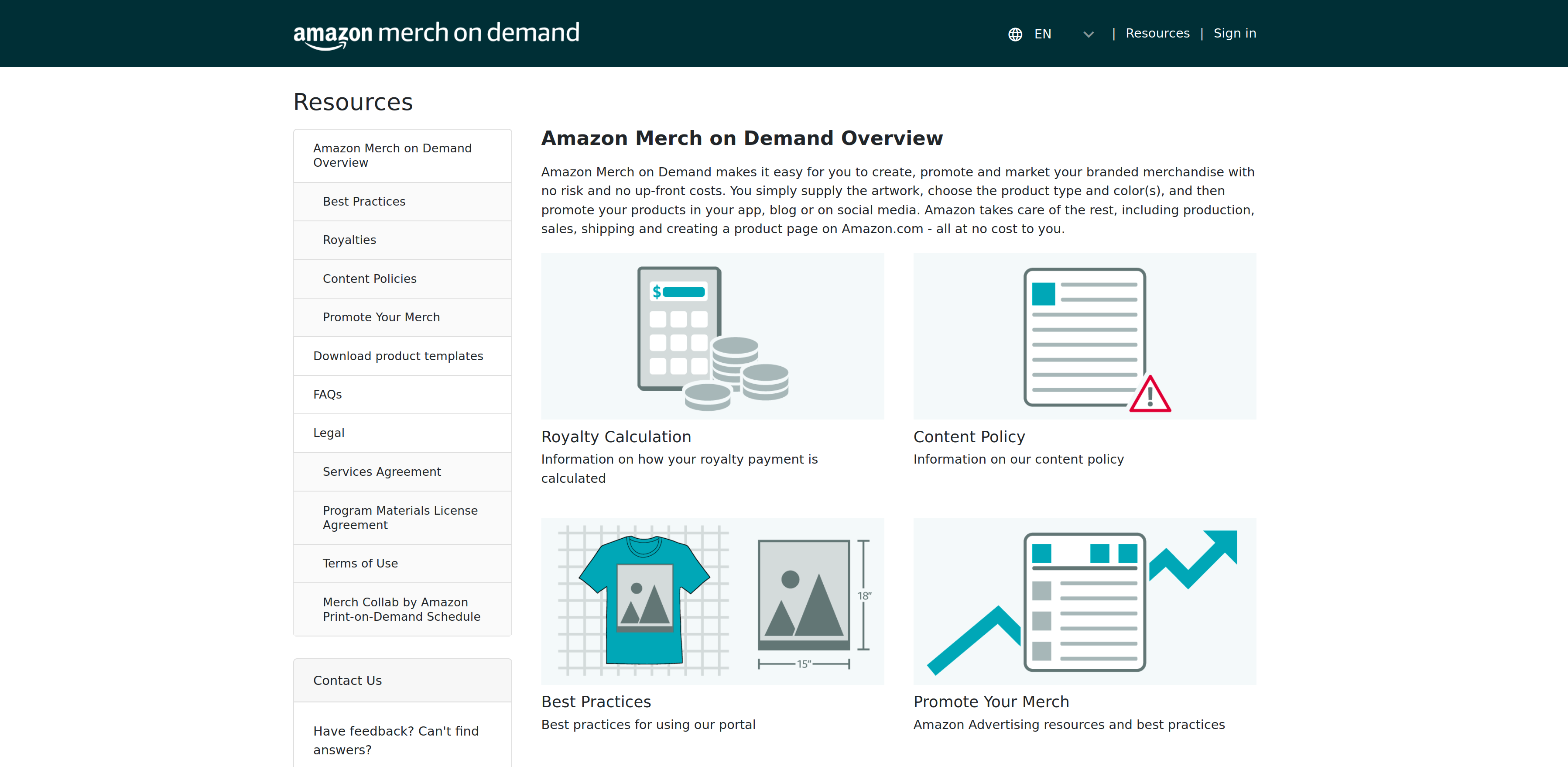Open the Contact Us section
The width and height of the screenshot is (1568, 767).
pyautogui.click(x=347, y=680)
